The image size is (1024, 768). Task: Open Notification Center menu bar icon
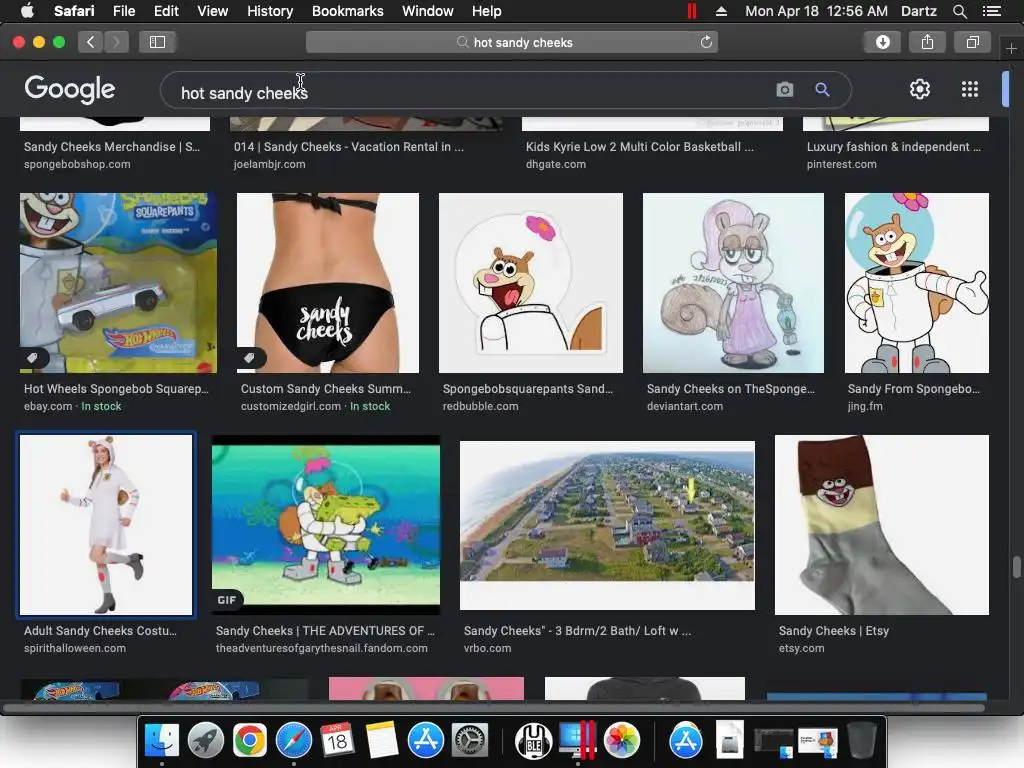tap(991, 11)
